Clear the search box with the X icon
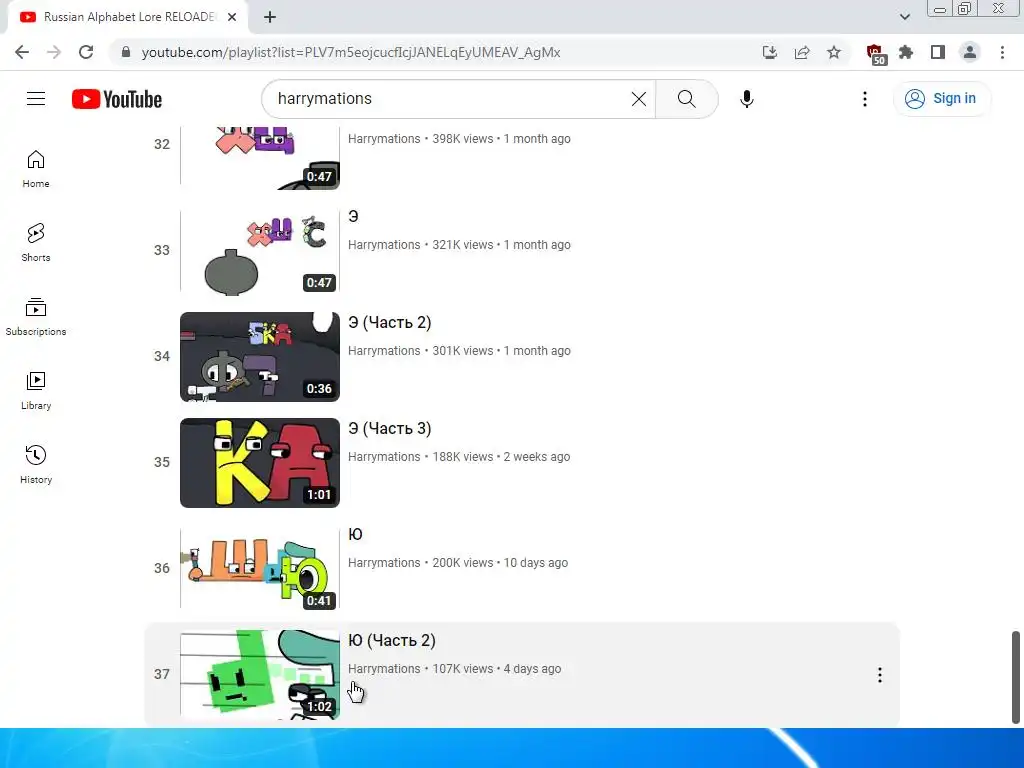1024x768 pixels. 639,99
